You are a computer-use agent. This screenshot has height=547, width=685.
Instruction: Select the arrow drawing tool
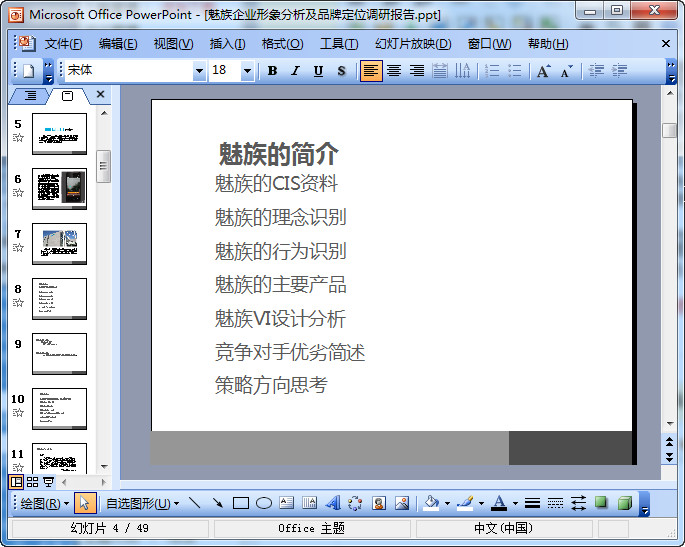[x=218, y=503]
